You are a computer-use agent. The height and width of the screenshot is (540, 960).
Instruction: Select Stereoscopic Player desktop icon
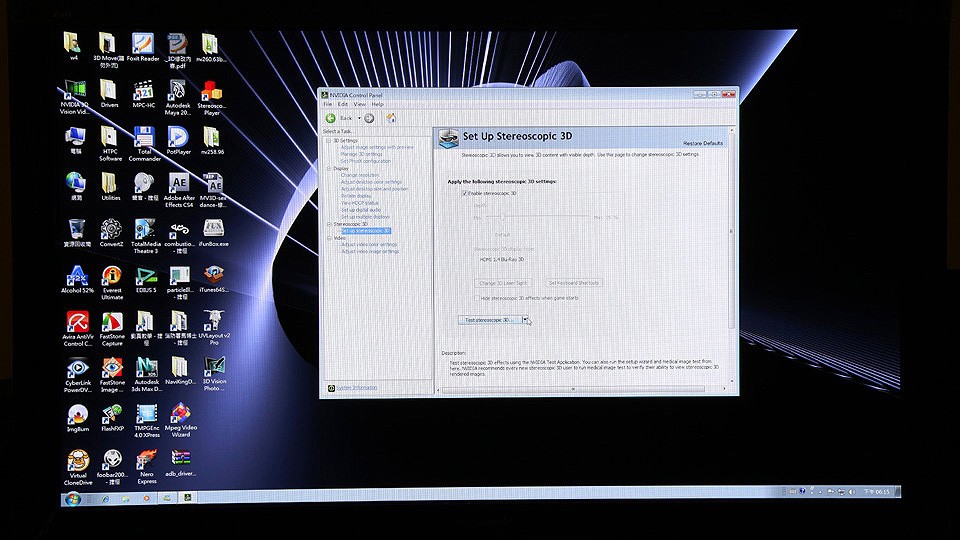pyautogui.click(x=212, y=98)
